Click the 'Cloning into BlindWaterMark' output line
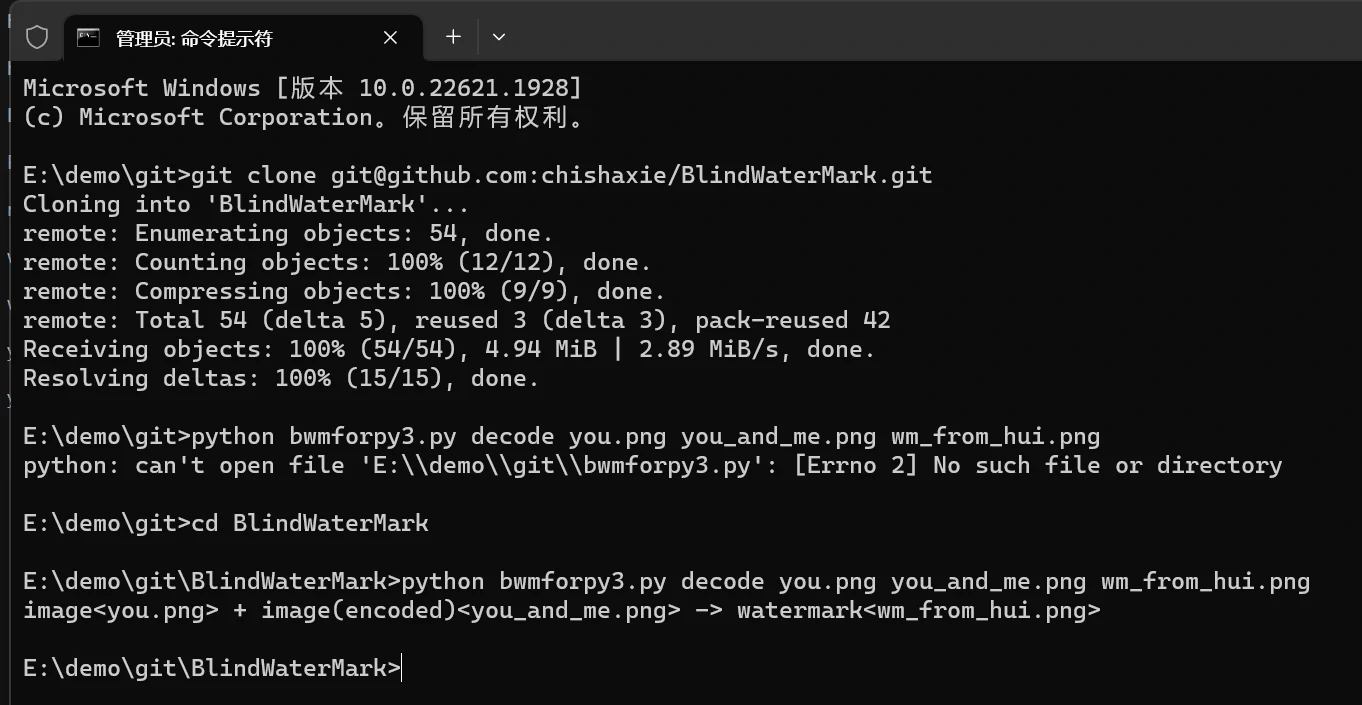Image resolution: width=1362 pixels, height=705 pixels. coord(246,204)
